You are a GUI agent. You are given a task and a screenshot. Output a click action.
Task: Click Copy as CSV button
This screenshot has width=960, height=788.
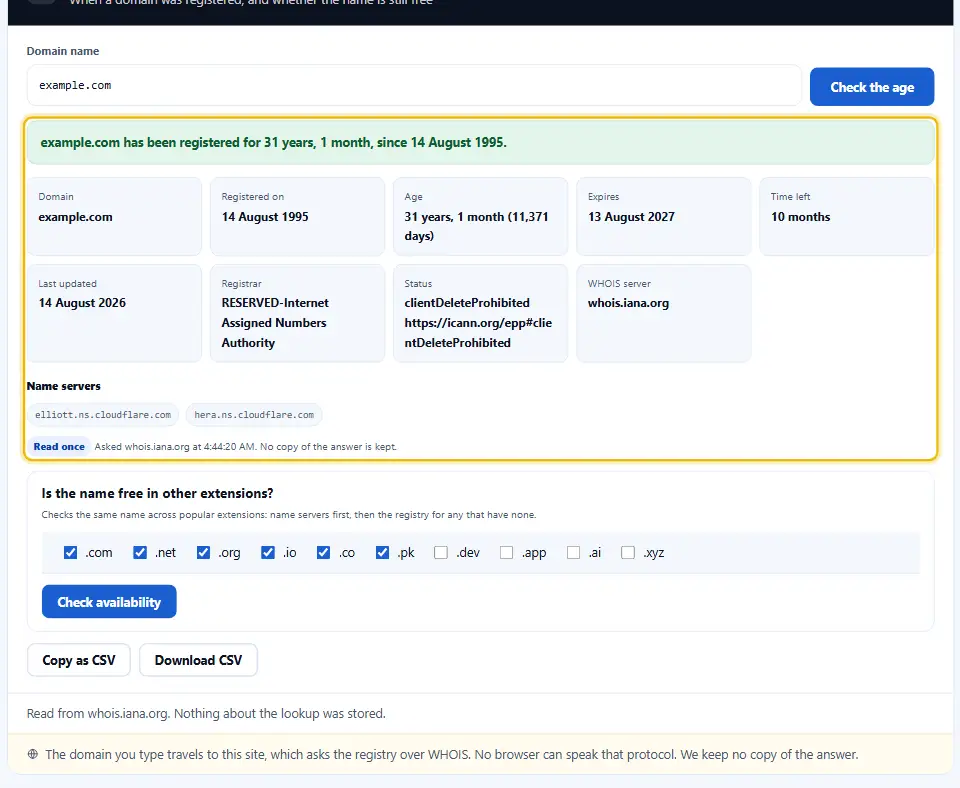pos(78,660)
